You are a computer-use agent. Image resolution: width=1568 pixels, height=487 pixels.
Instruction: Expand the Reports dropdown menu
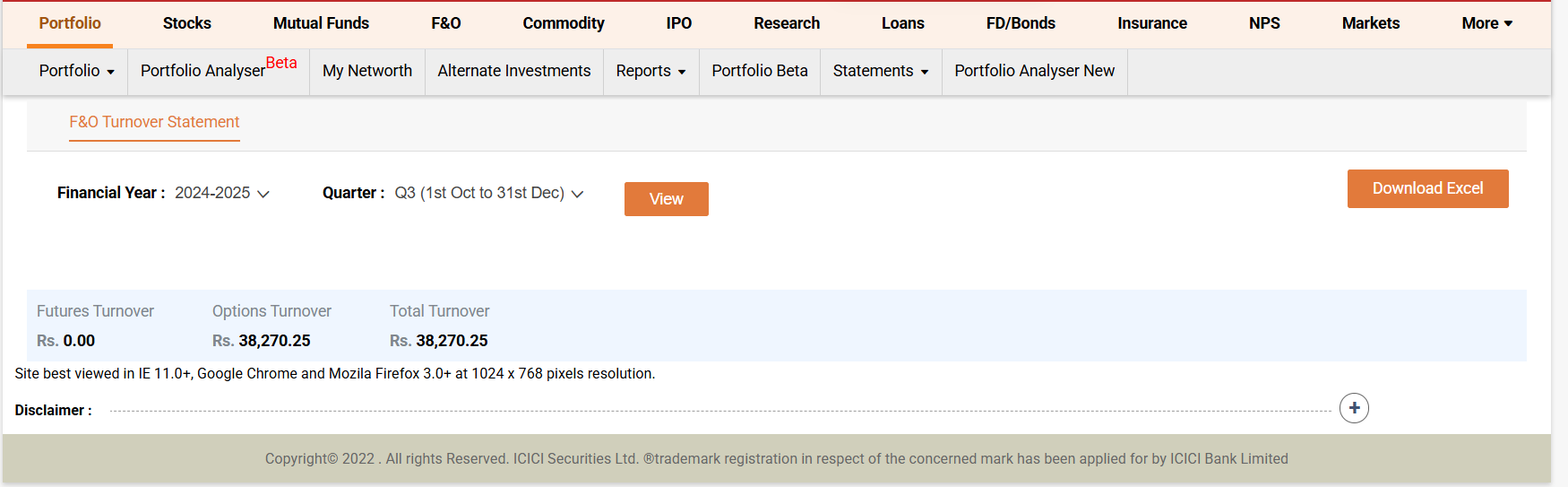pos(650,71)
